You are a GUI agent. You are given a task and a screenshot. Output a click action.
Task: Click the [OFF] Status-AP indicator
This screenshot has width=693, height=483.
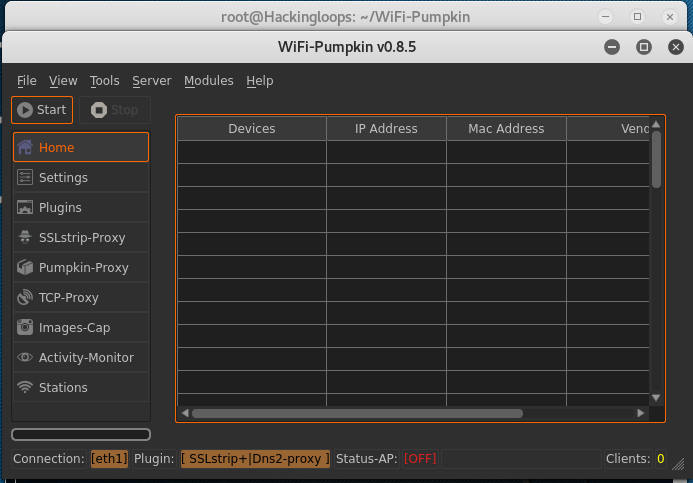420,459
